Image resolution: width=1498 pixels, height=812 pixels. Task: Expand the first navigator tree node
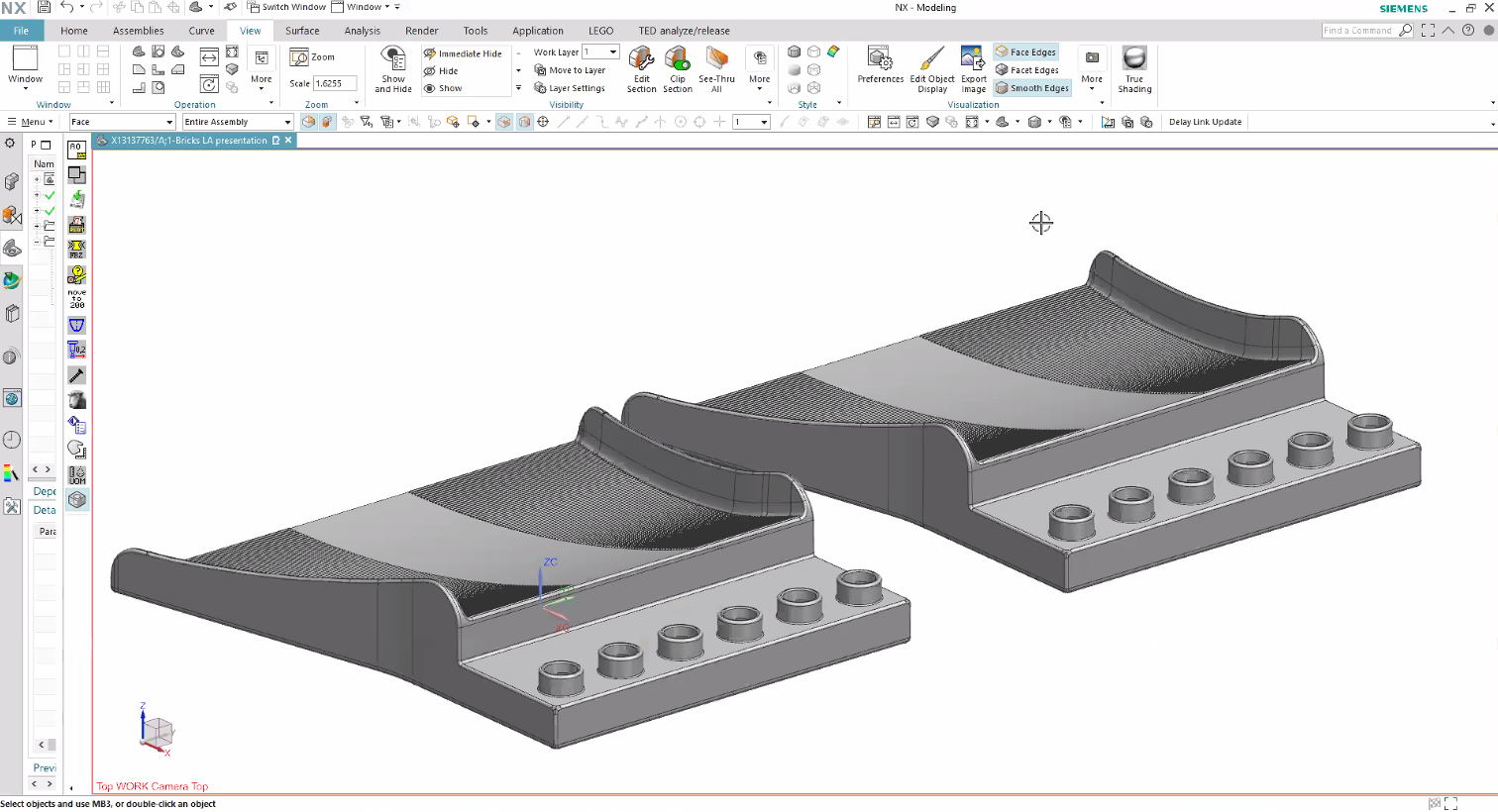point(37,180)
